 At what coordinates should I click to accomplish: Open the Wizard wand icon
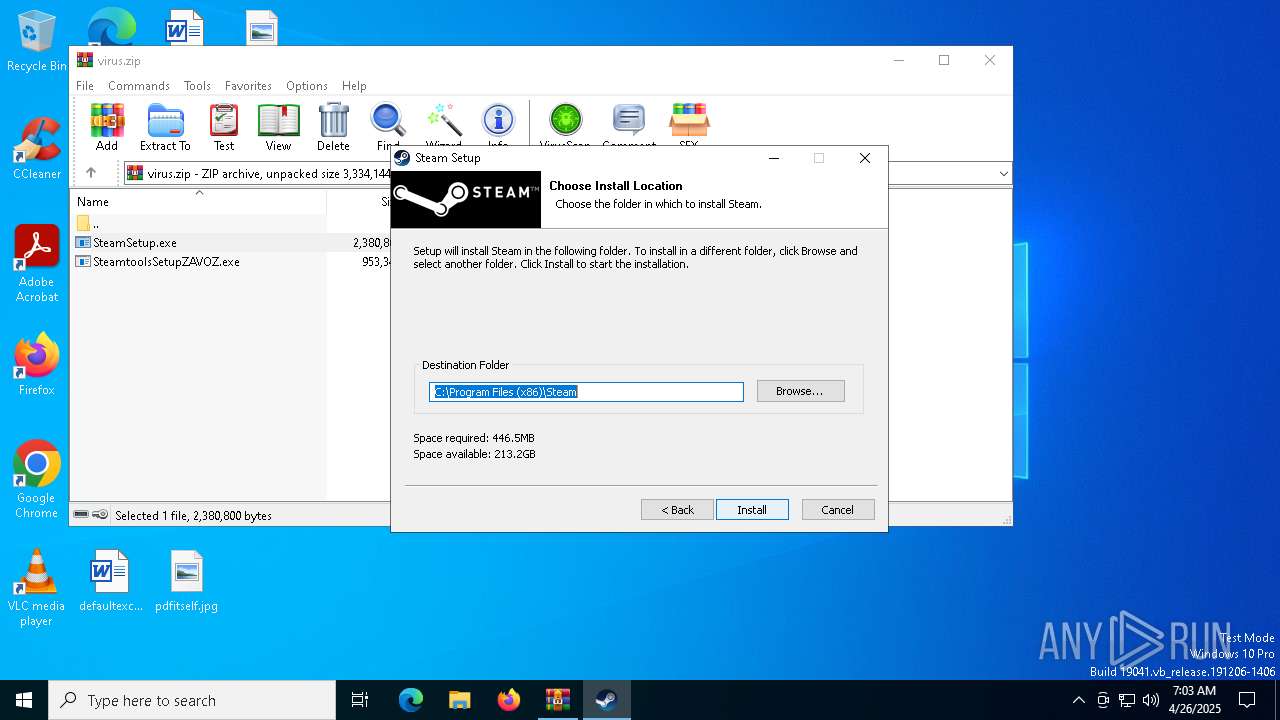coord(443,127)
